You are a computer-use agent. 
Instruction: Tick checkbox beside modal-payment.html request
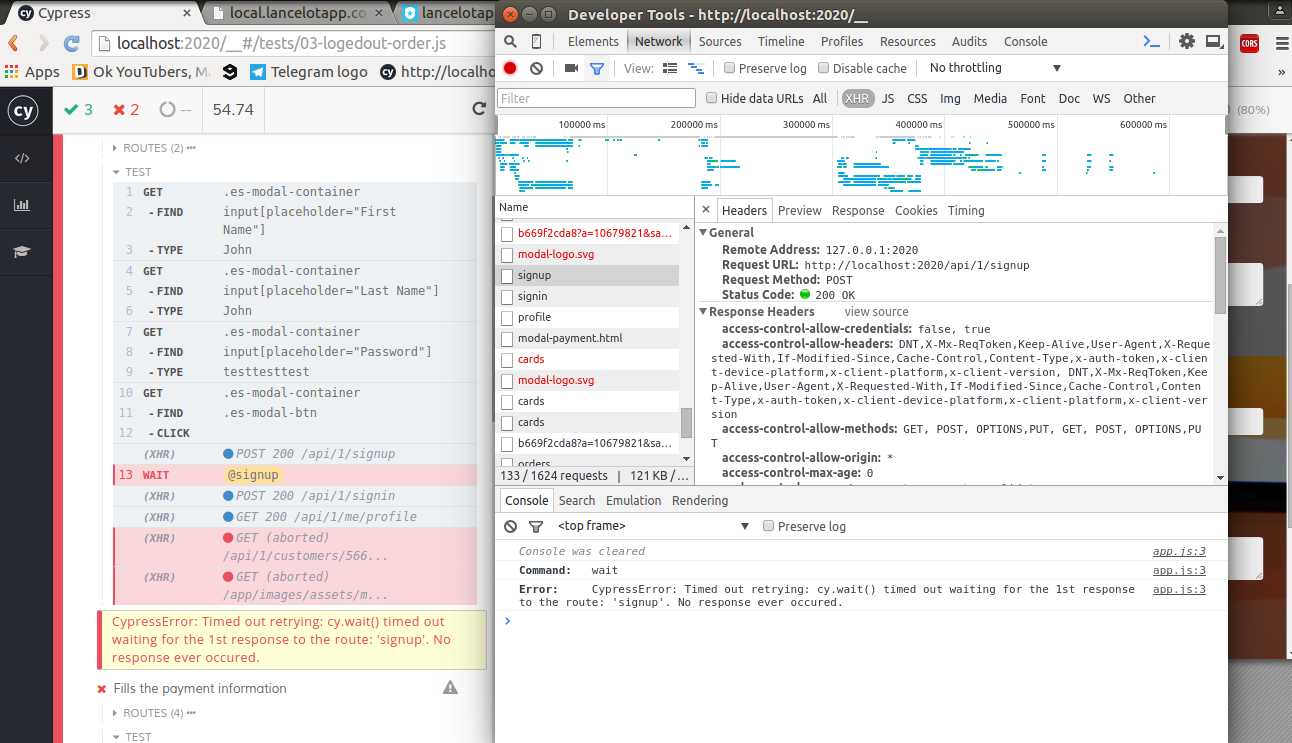click(x=507, y=338)
